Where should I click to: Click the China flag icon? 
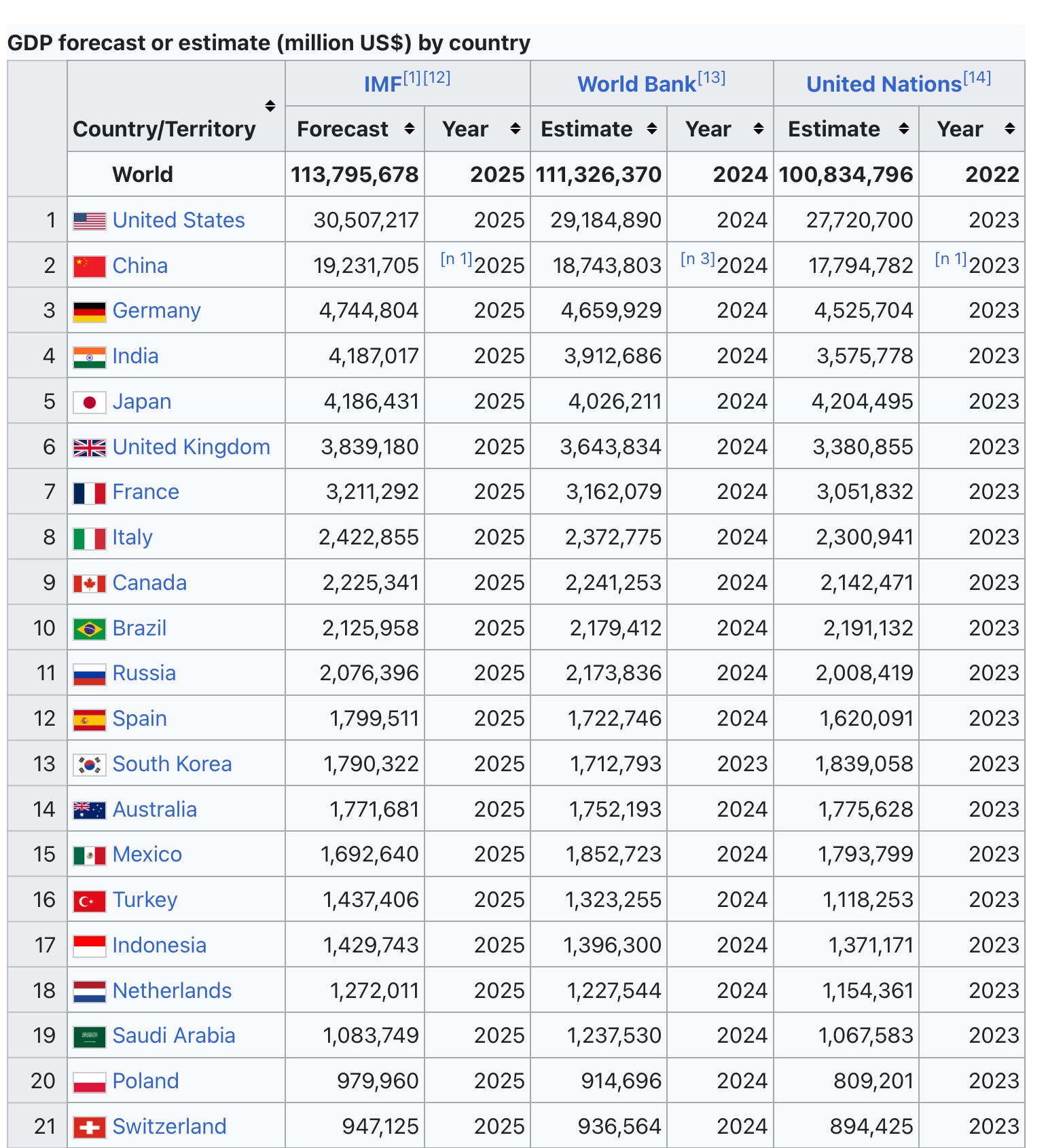click(90, 266)
